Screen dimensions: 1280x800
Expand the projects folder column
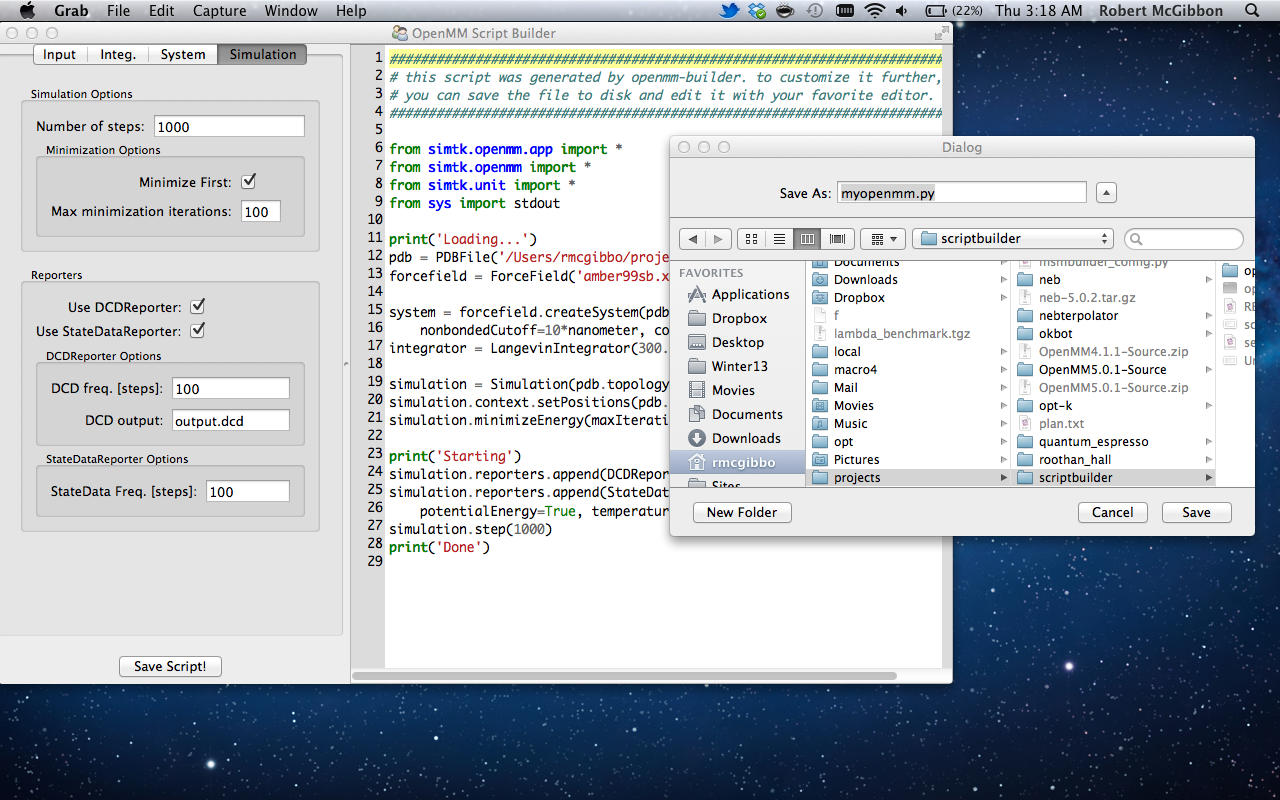point(1003,478)
